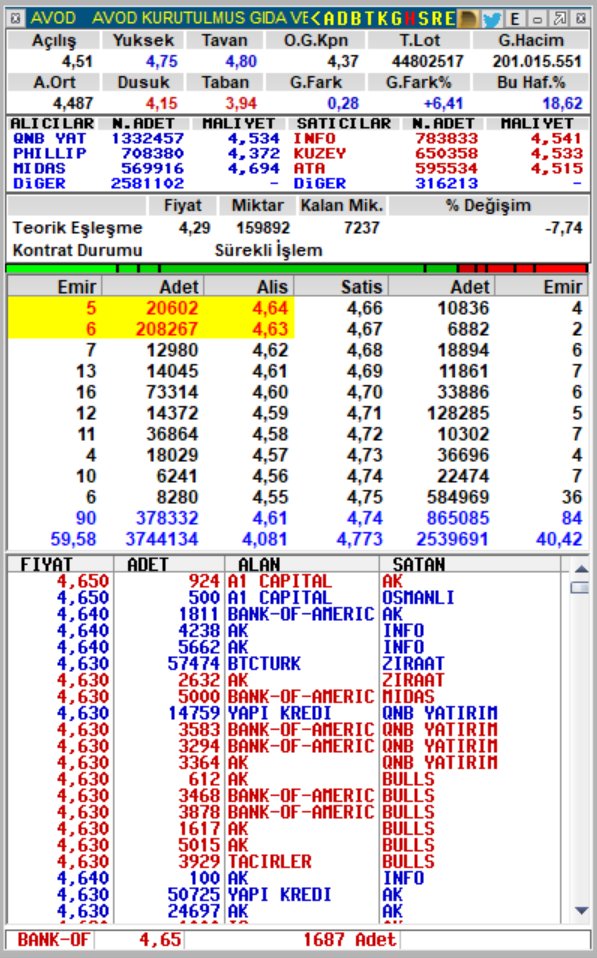Click the SATICILAR header label
Viewport: 597px width, 958px height.
(x=343, y=123)
